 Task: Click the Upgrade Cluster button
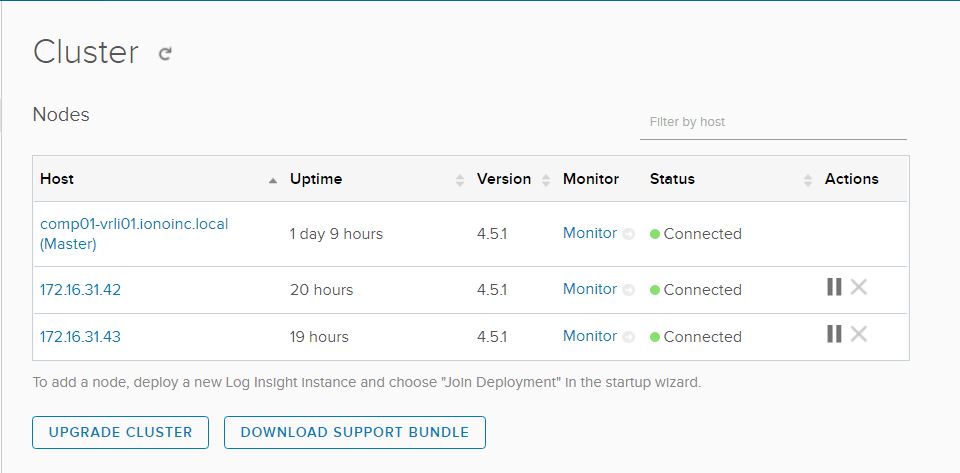click(x=120, y=432)
